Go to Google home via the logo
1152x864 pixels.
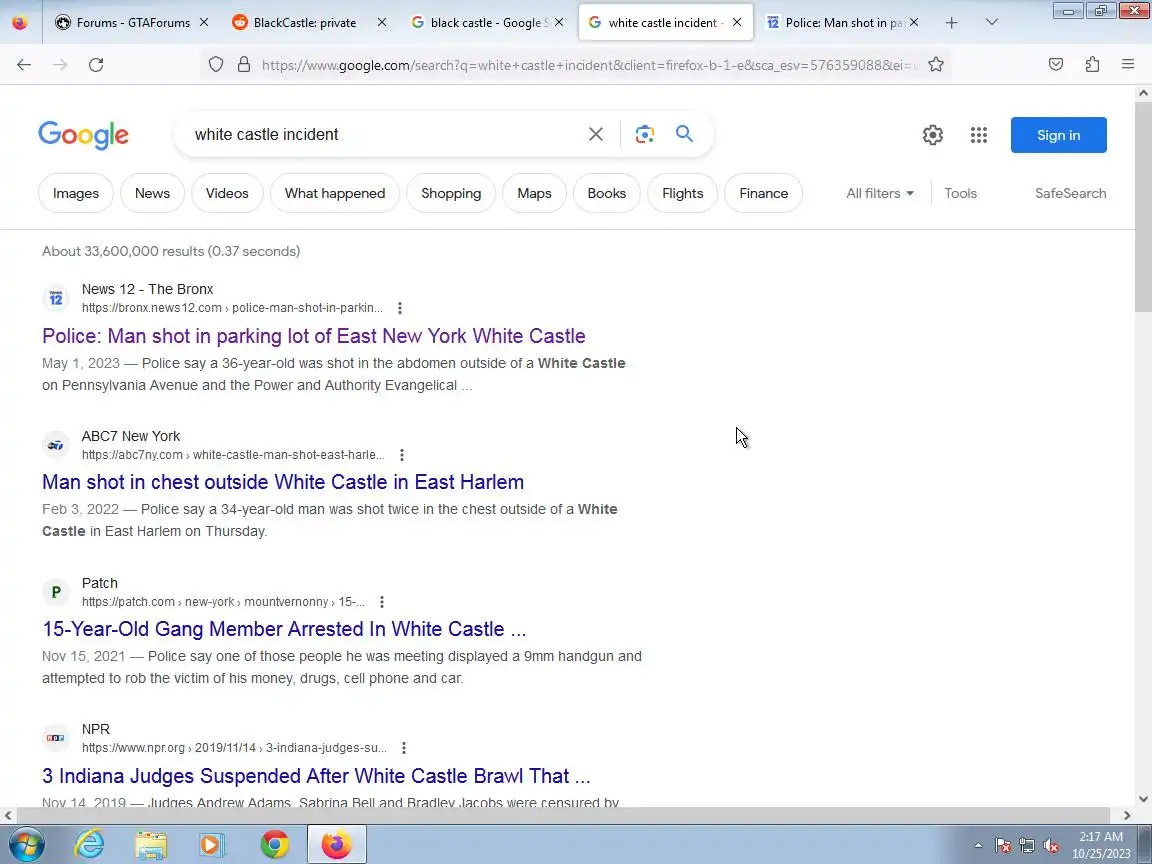pos(84,135)
